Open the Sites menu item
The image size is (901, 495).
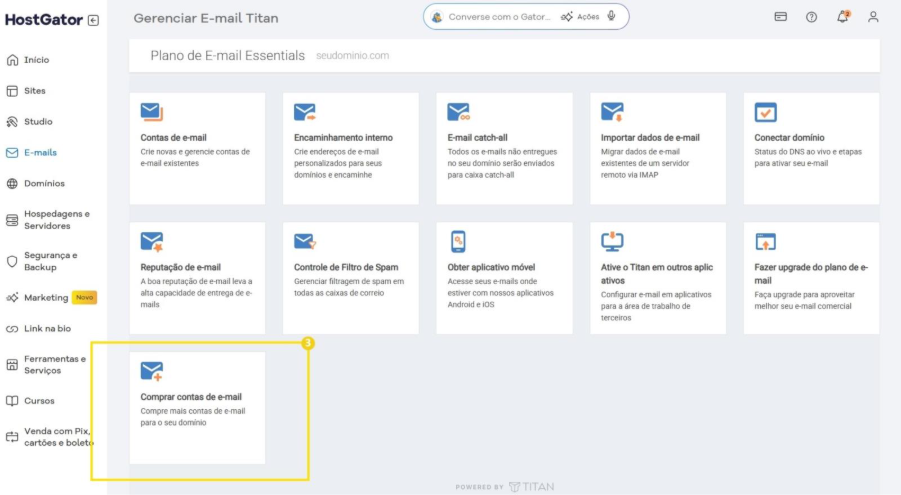(x=34, y=91)
